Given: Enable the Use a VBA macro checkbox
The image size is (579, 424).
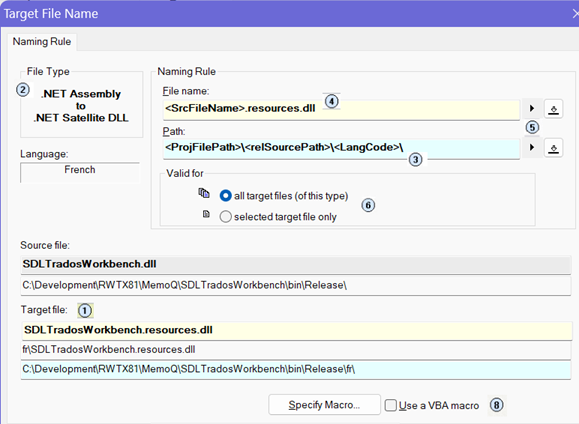Looking at the screenshot, I should point(390,405).
